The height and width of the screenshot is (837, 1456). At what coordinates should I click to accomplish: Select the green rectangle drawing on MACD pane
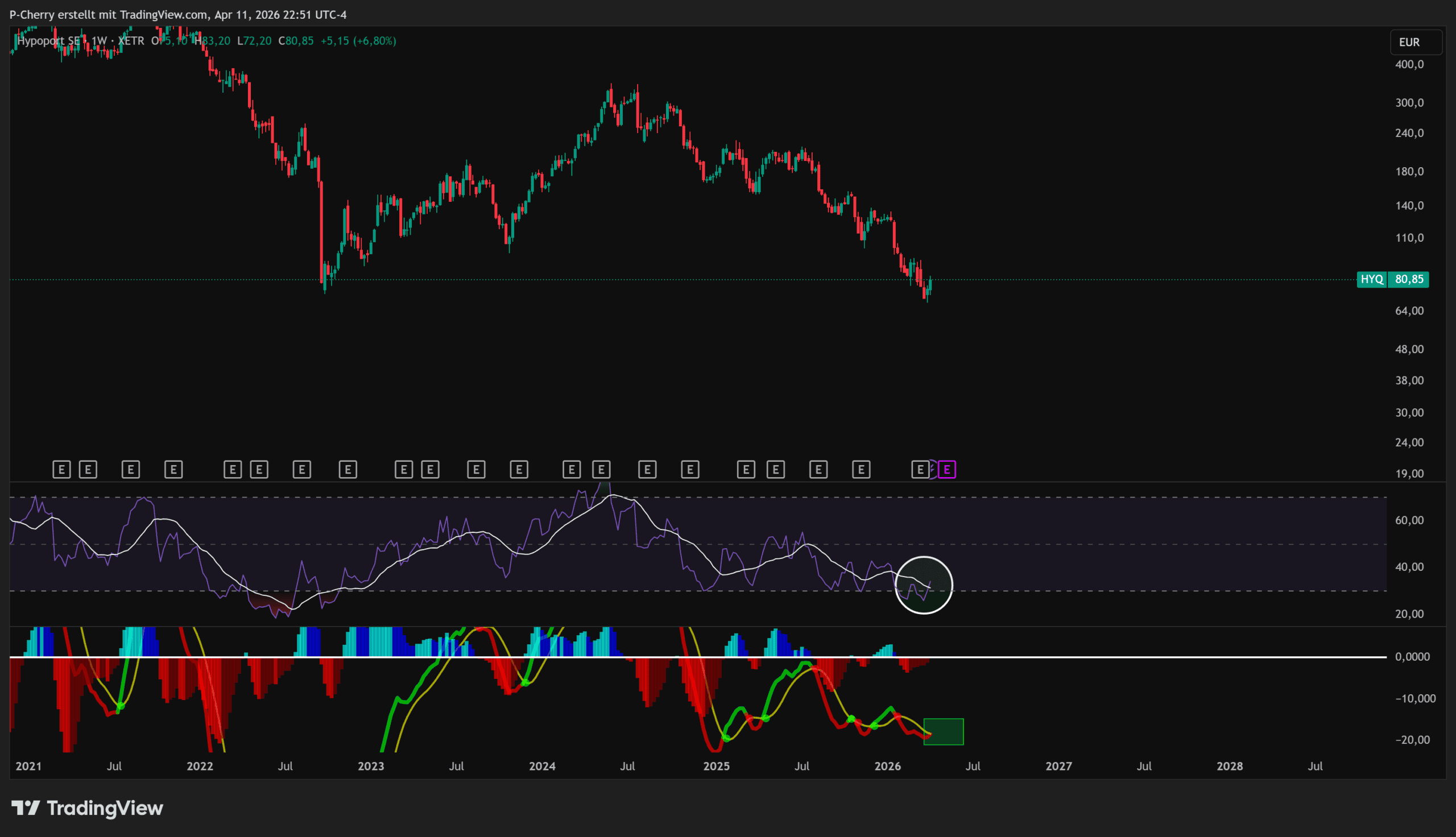[x=944, y=732]
